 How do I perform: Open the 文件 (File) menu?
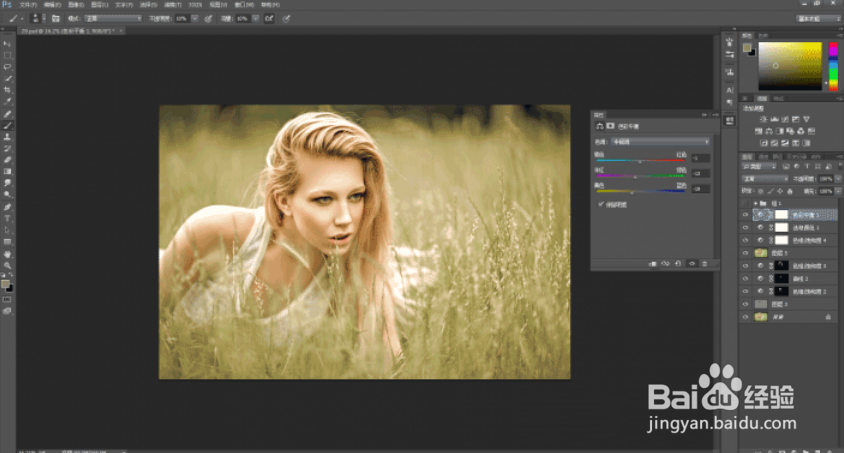click(28, 4)
